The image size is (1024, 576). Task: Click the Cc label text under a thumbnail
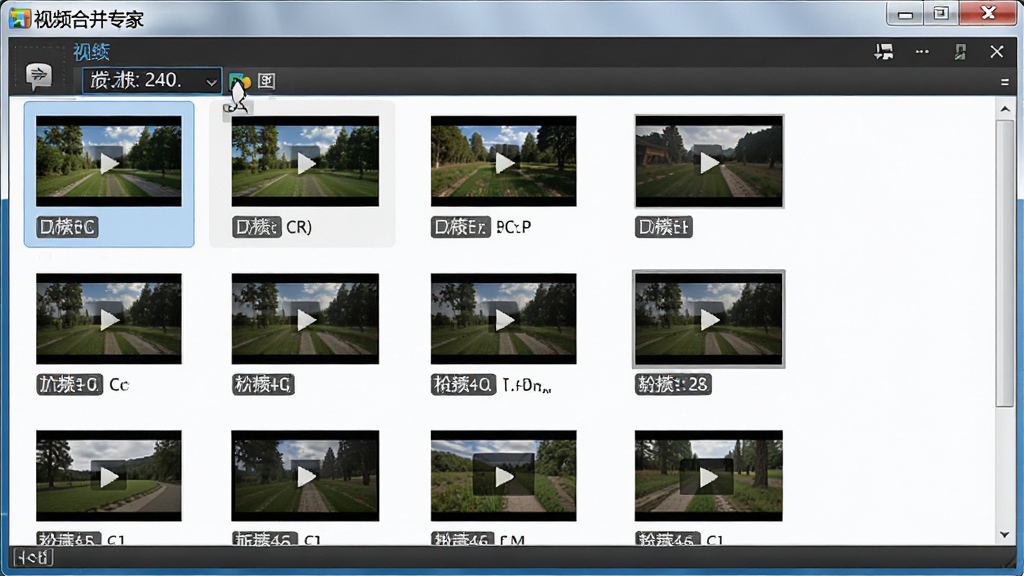click(x=119, y=385)
